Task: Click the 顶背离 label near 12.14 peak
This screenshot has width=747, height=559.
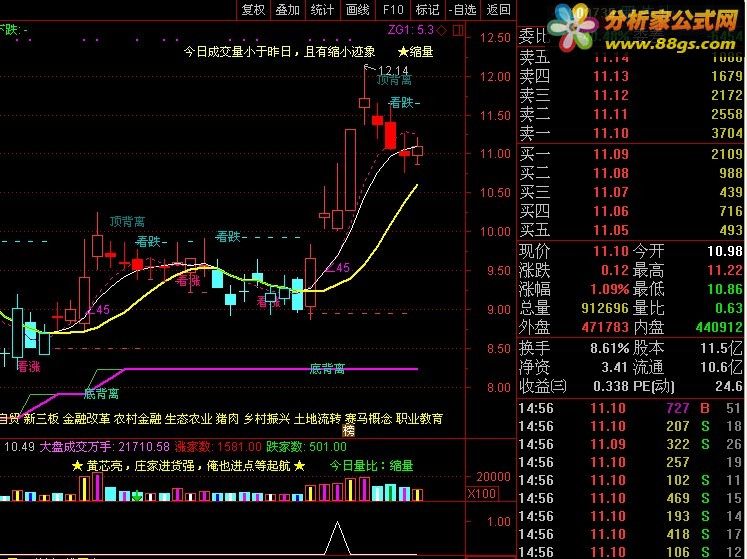Action: click(394, 80)
